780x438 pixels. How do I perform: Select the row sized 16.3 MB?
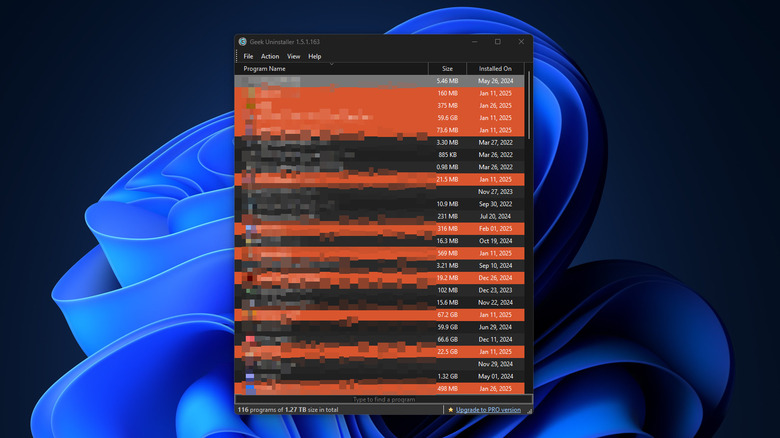(x=380, y=241)
